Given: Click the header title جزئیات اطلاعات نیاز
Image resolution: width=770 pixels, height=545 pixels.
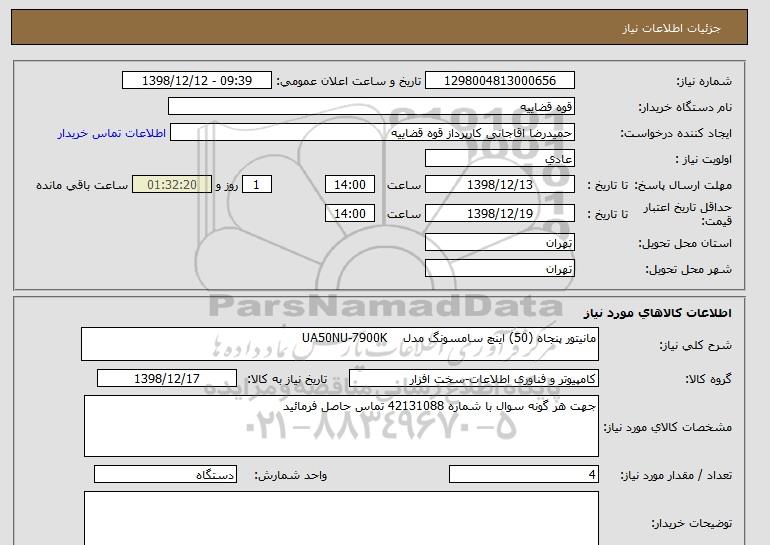Looking at the screenshot, I should (671, 28).
